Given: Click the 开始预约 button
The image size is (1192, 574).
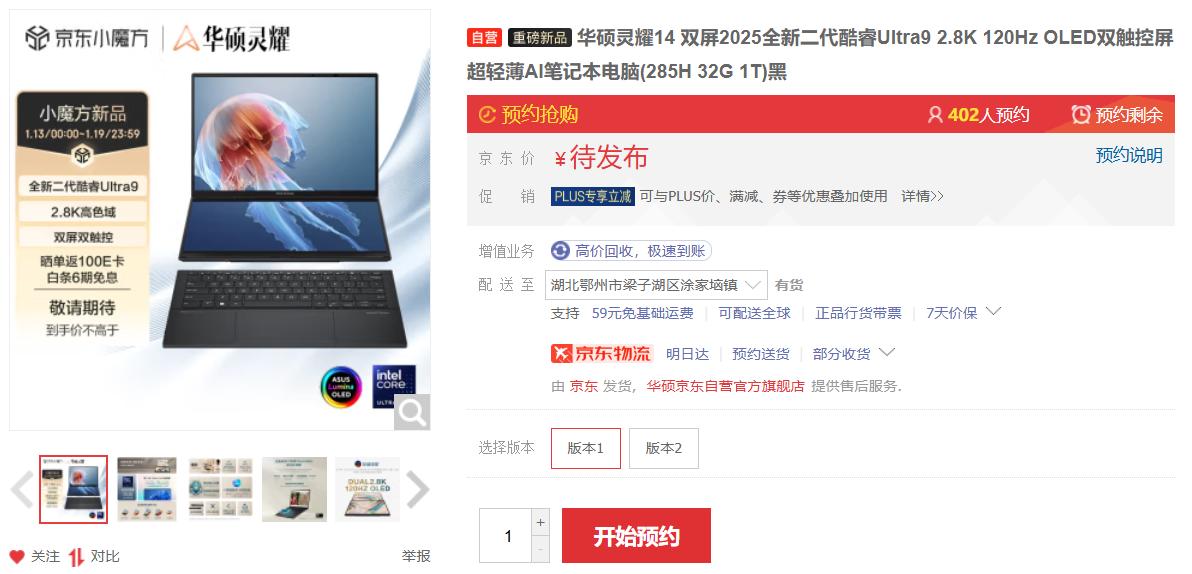Looking at the screenshot, I should tap(636, 536).
